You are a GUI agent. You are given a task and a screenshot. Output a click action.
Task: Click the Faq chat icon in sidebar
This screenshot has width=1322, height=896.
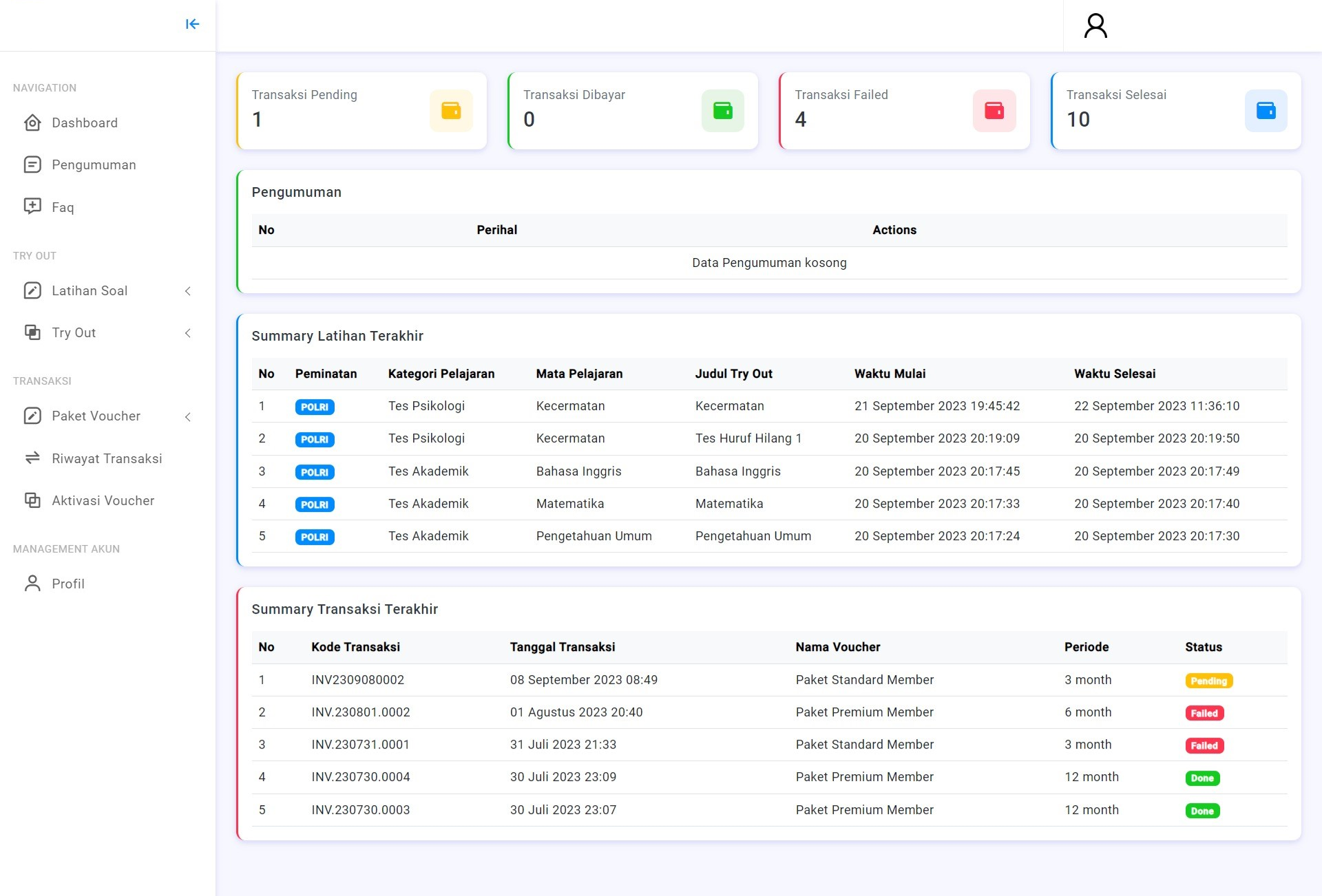tap(32, 206)
